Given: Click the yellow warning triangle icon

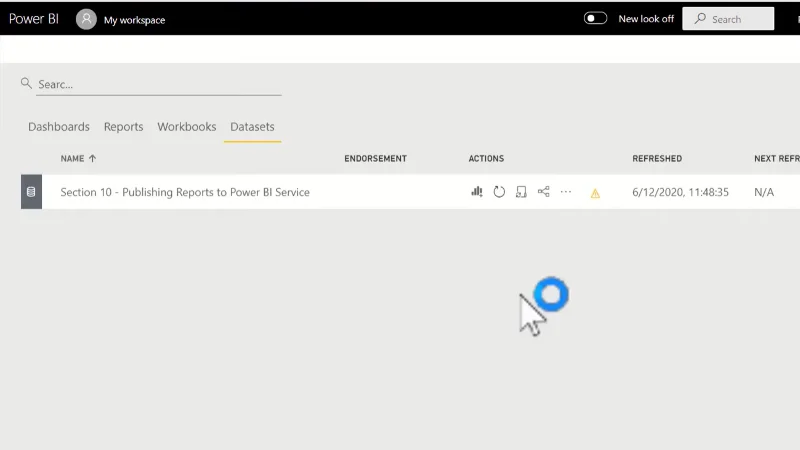Looking at the screenshot, I should pyautogui.click(x=595, y=193).
